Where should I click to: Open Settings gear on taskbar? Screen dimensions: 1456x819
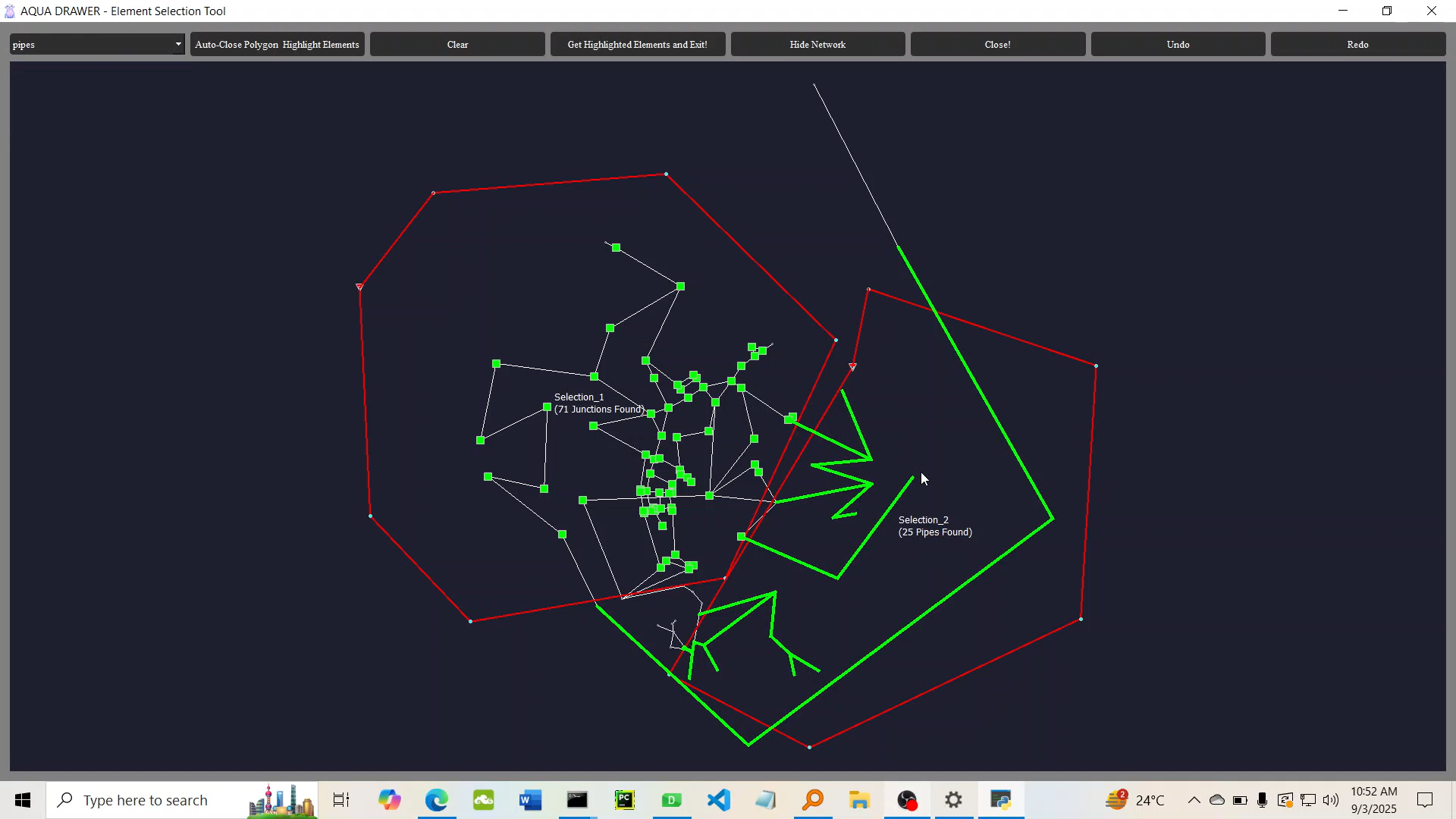(x=954, y=800)
